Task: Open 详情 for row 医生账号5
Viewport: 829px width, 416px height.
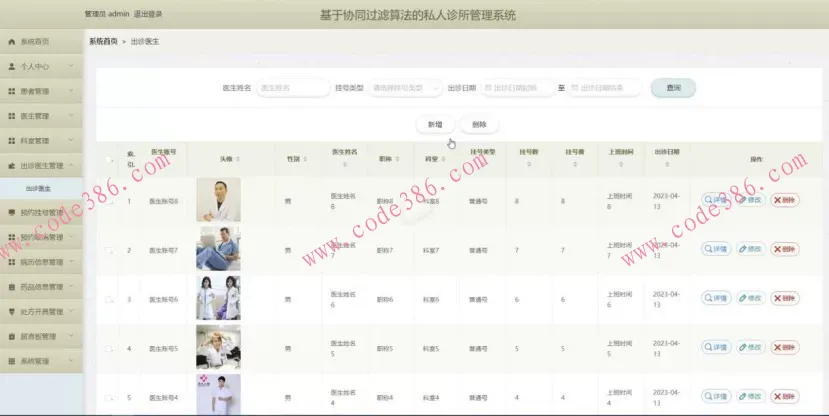Action: coord(716,347)
